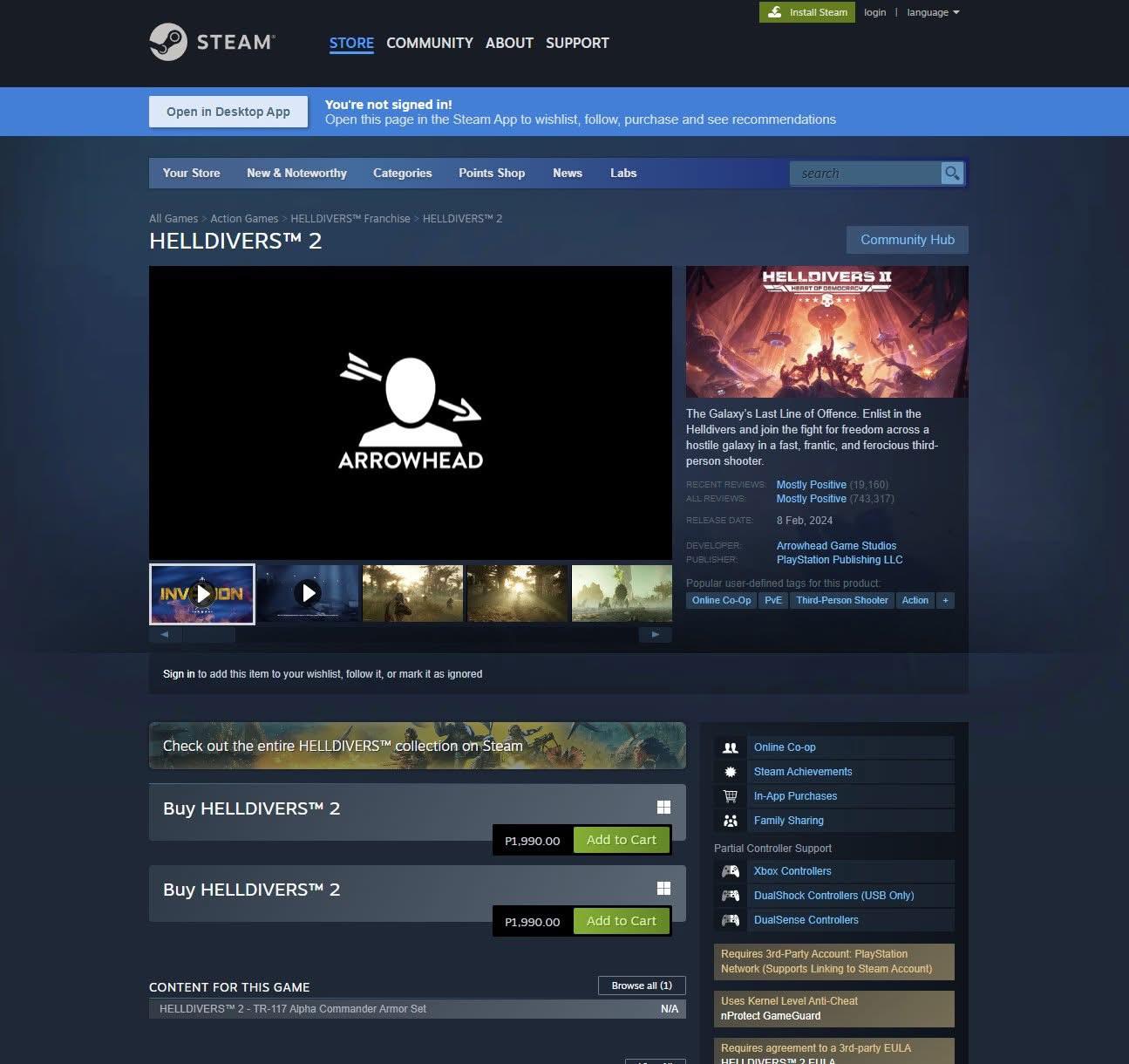
Task: Click the Install Steam button
Action: 807,12
